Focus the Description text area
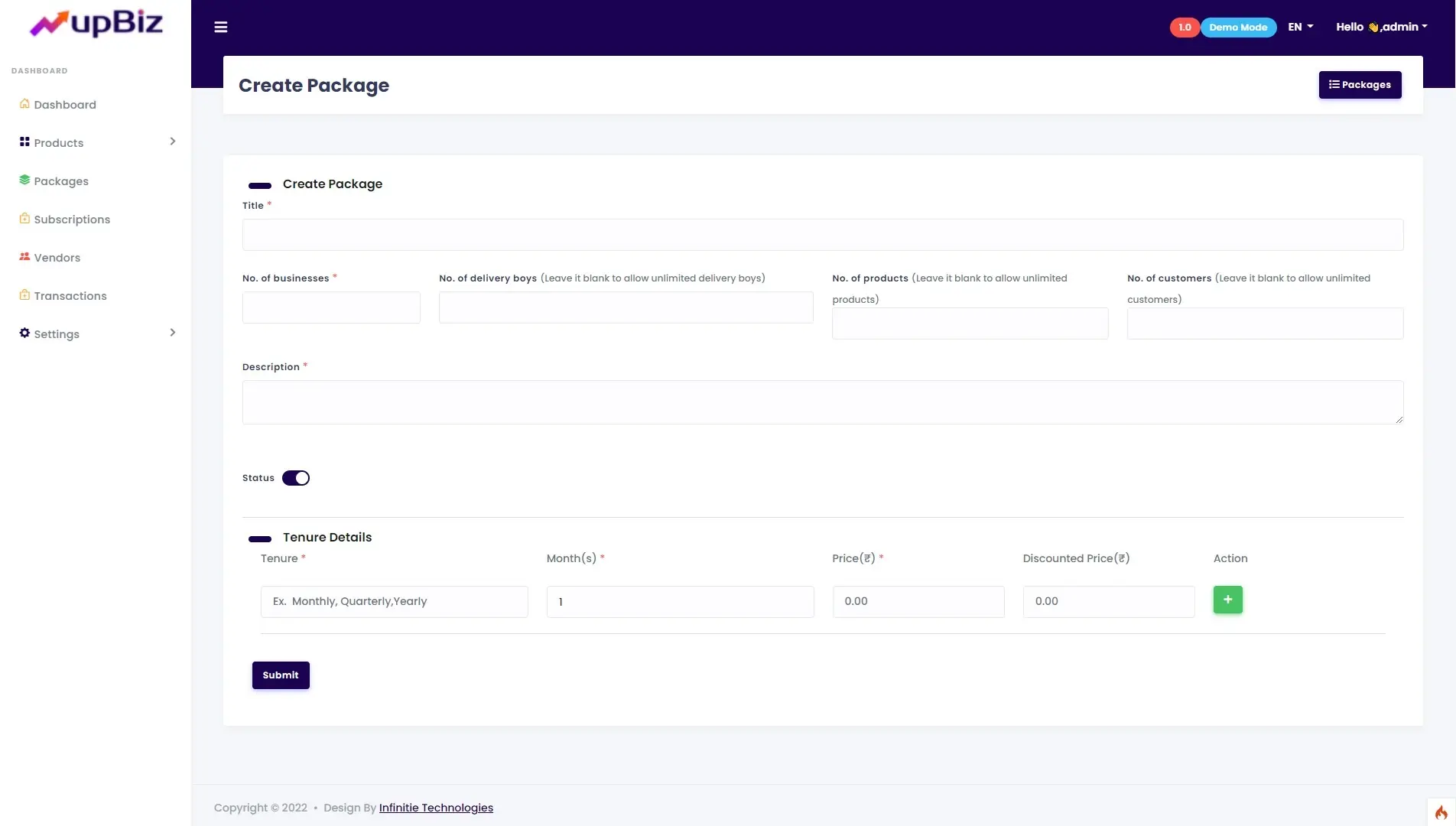The width and height of the screenshot is (1456, 826). (x=822, y=402)
